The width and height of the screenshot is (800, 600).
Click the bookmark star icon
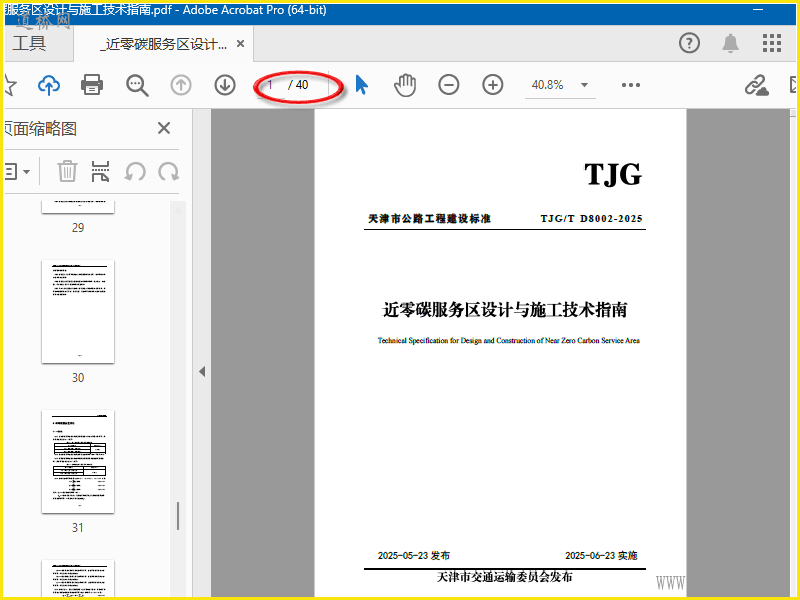(x=9, y=85)
